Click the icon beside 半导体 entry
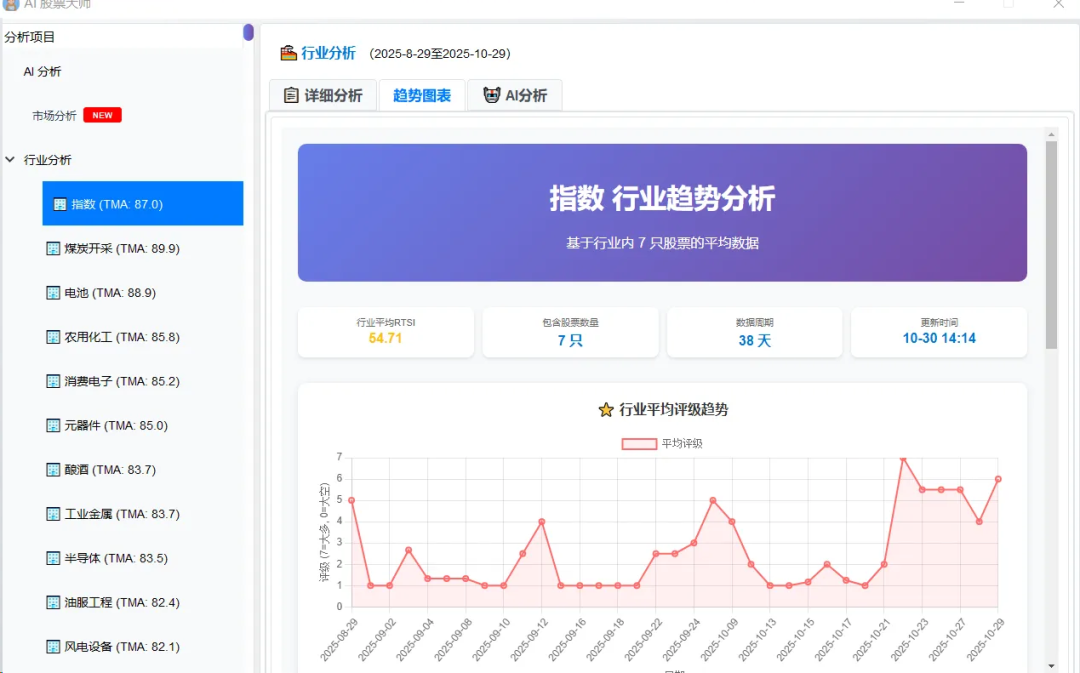 53,558
